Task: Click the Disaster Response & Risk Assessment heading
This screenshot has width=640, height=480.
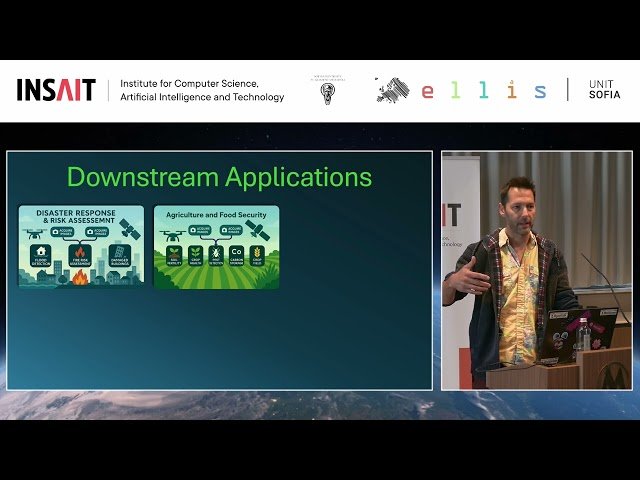Action: (76, 217)
